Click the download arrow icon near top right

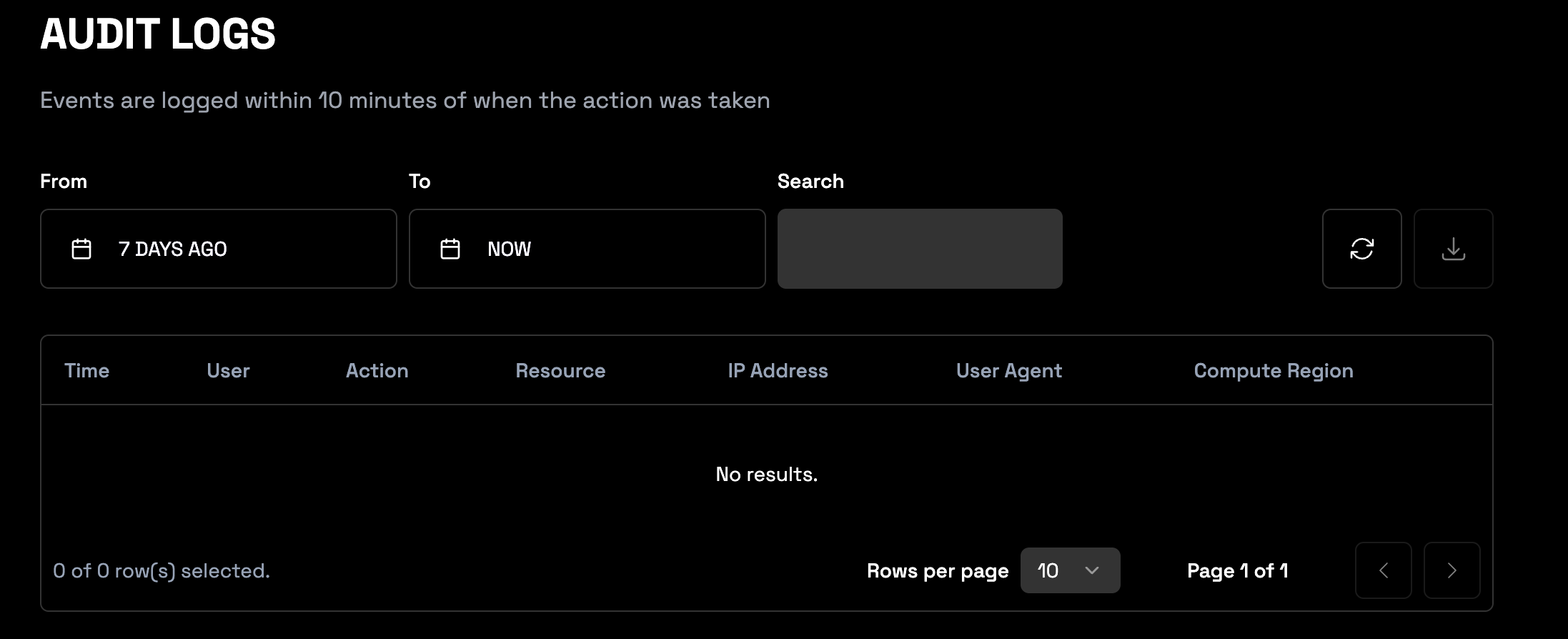pos(1454,249)
